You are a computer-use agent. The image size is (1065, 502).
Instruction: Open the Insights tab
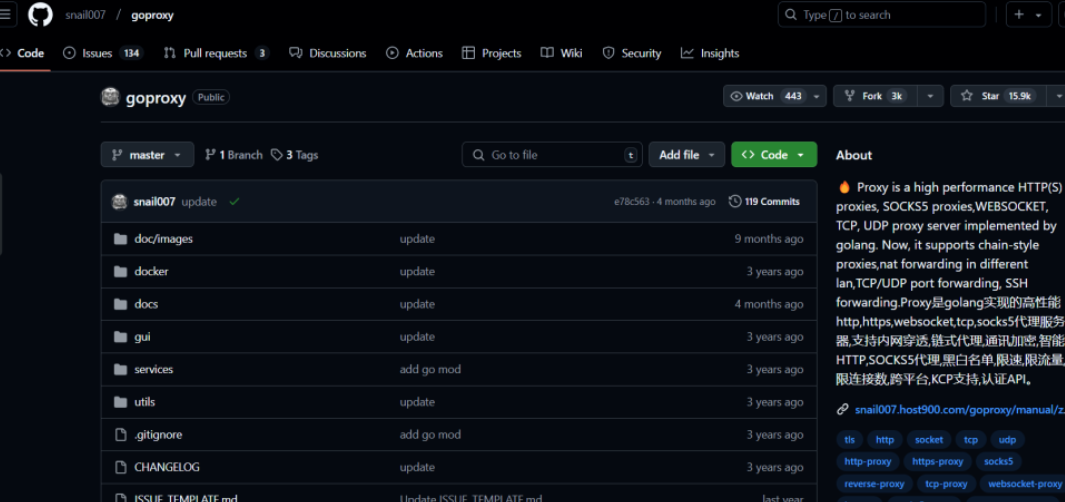pos(710,53)
